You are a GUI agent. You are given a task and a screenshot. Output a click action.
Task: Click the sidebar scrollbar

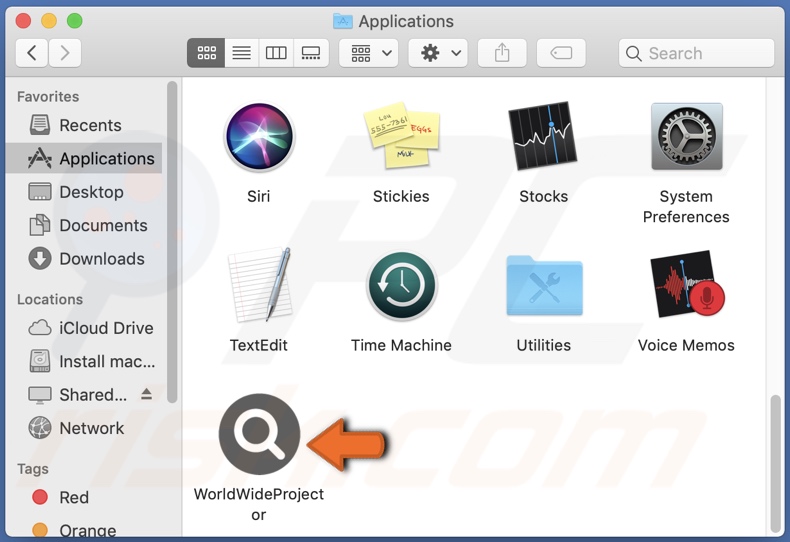point(172,242)
